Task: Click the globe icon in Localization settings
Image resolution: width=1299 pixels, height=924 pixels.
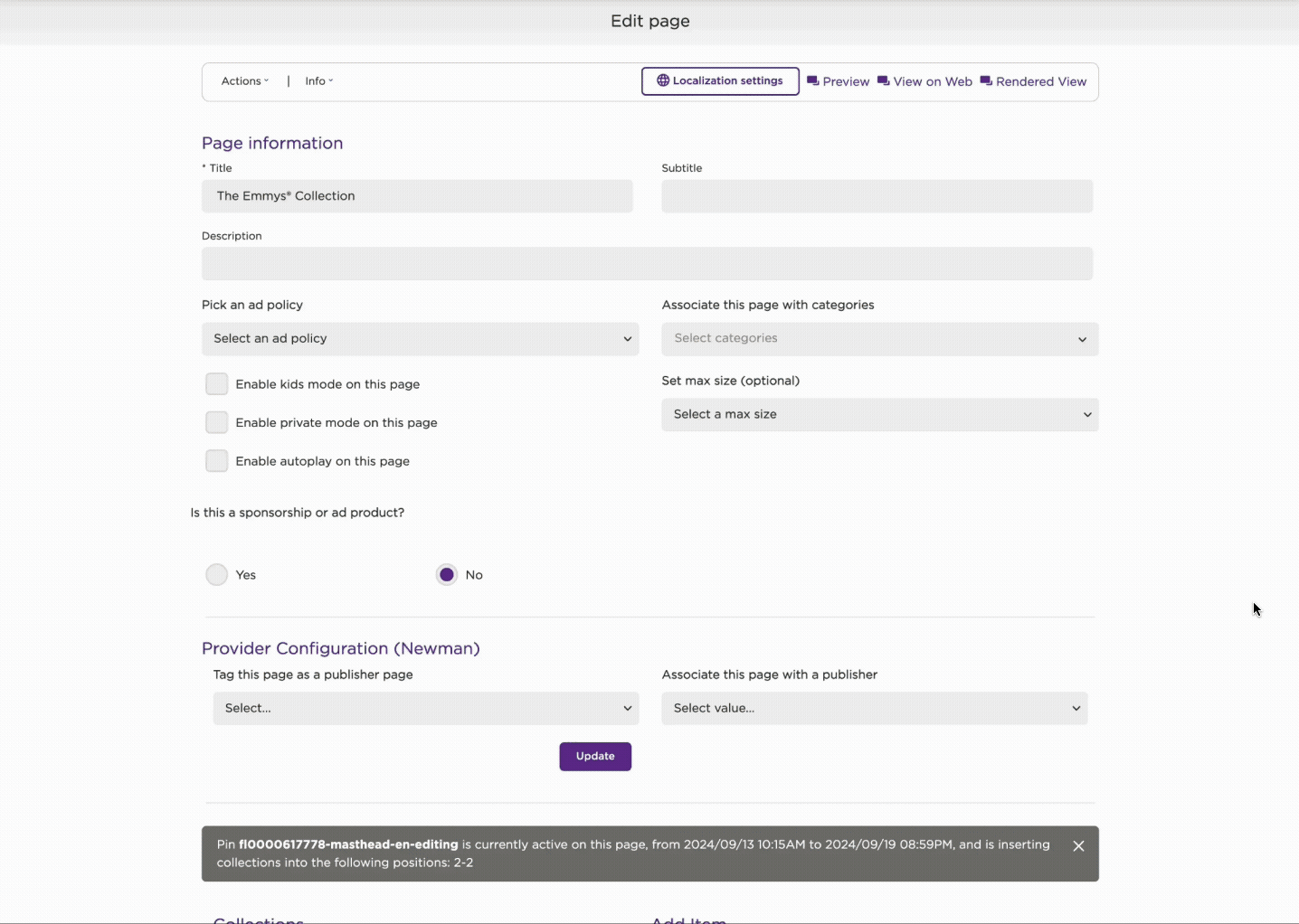Action: click(x=663, y=80)
